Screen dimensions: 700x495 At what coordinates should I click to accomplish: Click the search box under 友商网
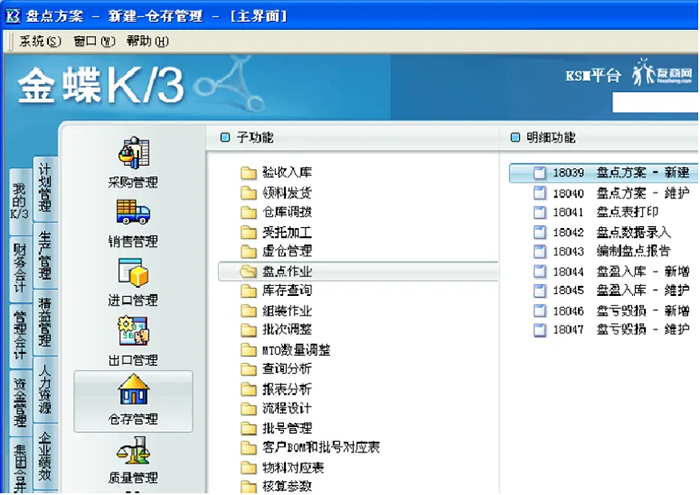coord(655,103)
